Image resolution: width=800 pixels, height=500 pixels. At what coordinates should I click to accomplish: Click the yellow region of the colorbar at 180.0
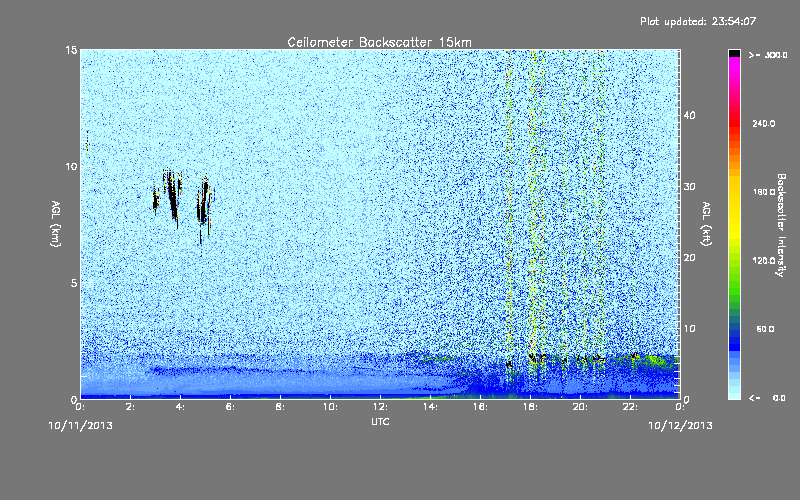pyautogui.click(x=734, y=192)
